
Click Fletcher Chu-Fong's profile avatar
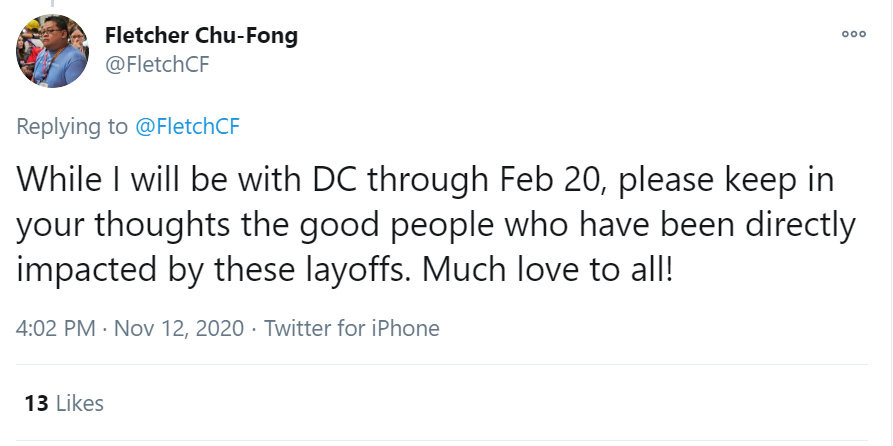pyautogui.click(x=52, y=51)
